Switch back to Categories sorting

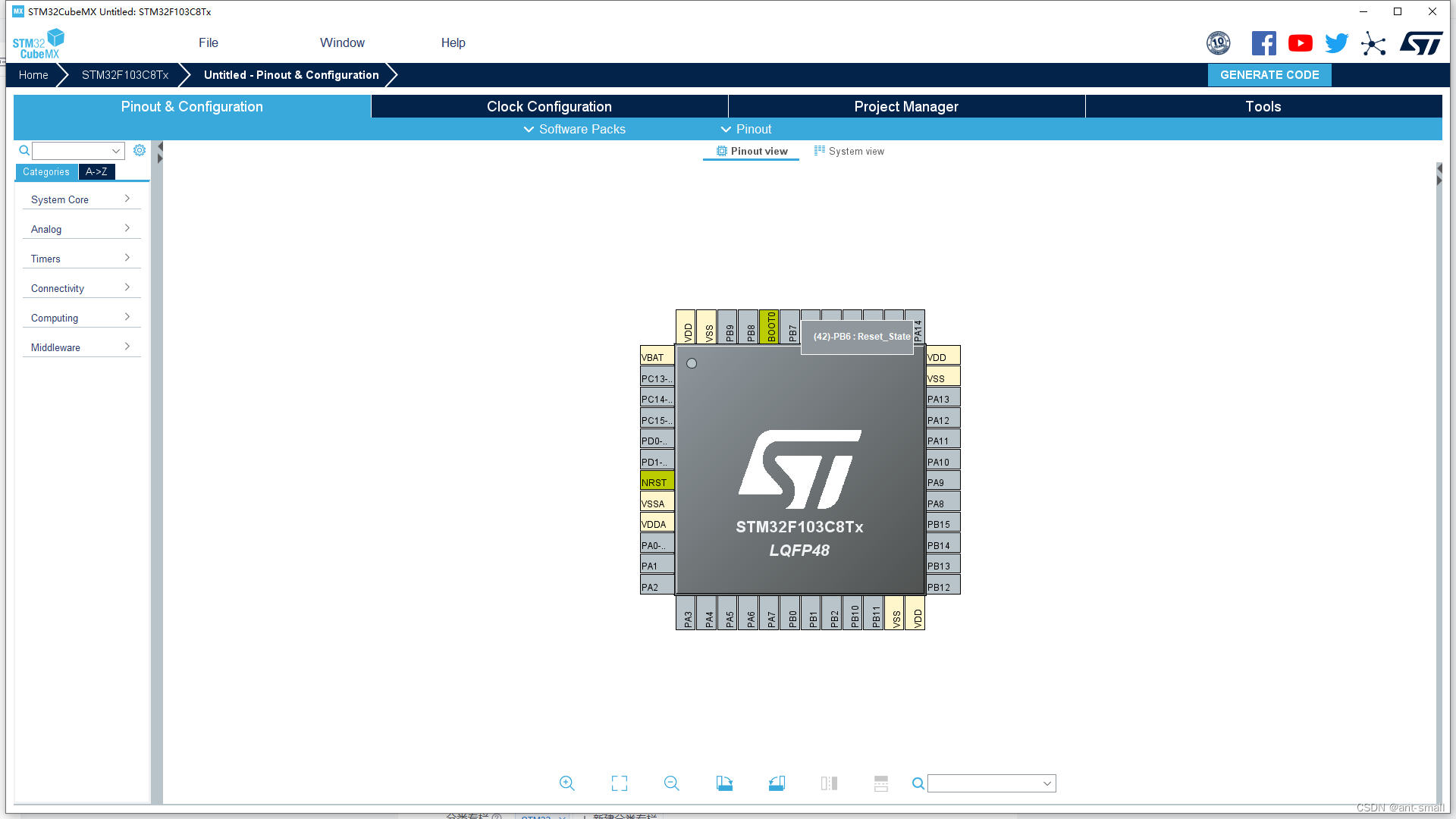[x=45, y=172]
